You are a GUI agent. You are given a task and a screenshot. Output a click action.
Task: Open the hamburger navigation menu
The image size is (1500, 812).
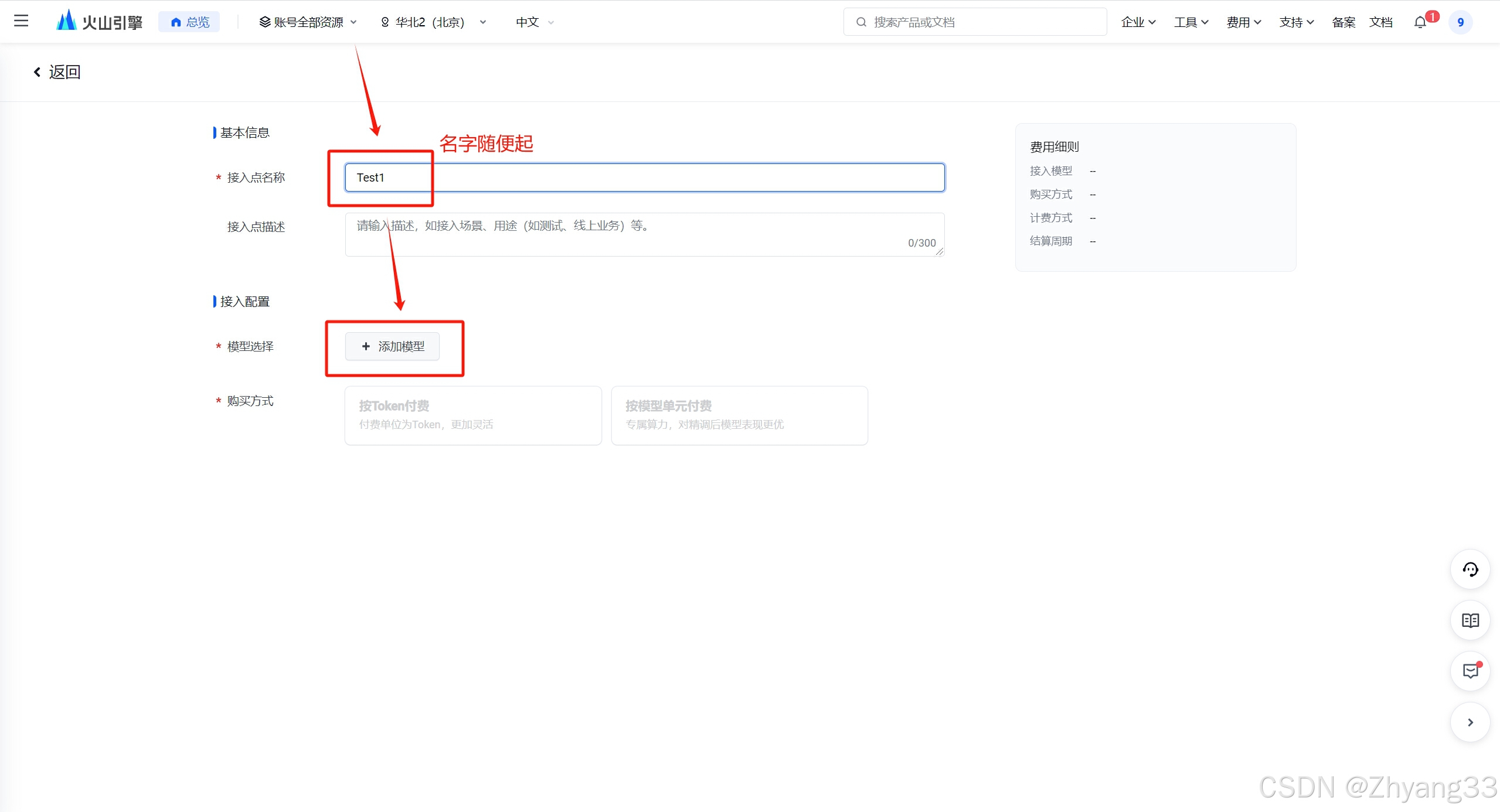[x=21, y=22]
